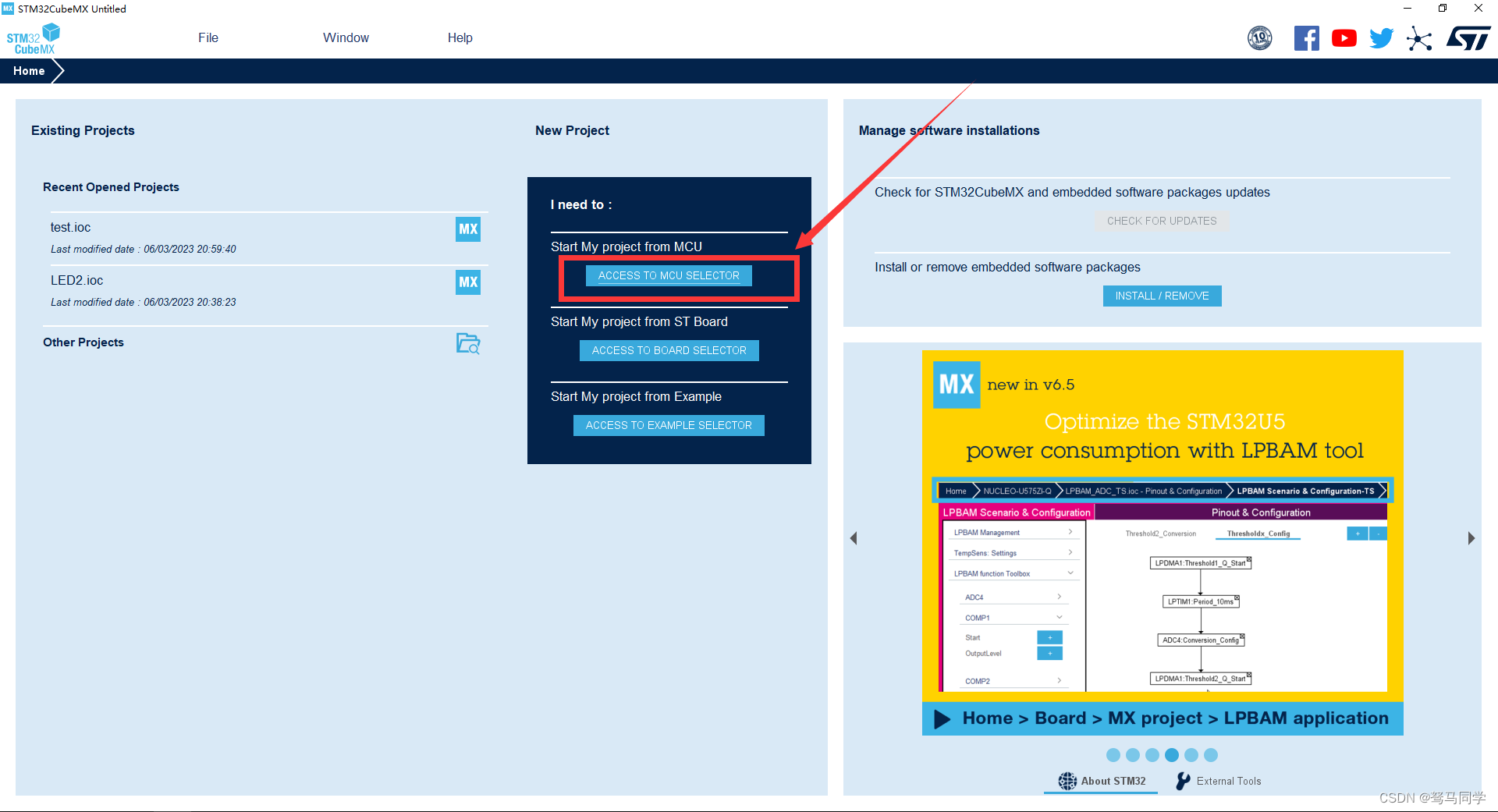Click ACCESS TO EXAMPLE SELECTOR button

(669, 425)
